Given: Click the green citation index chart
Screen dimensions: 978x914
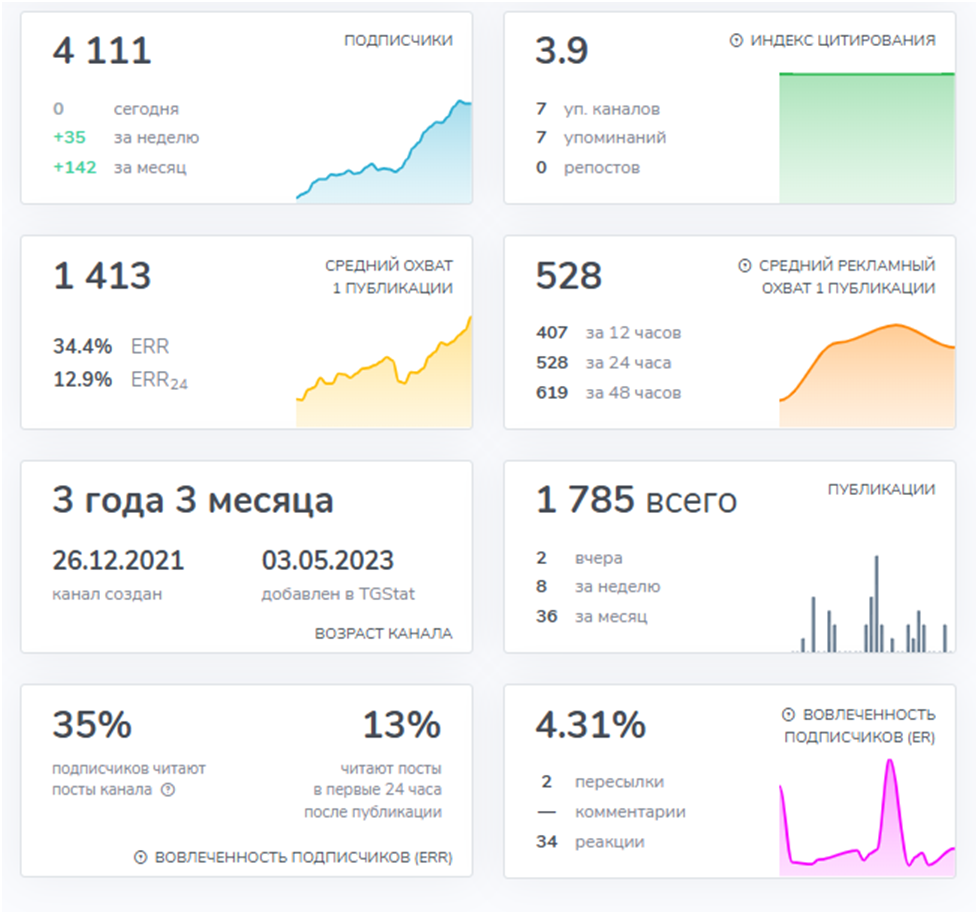Looking at the screenshot, I should [x=867, y=138].
